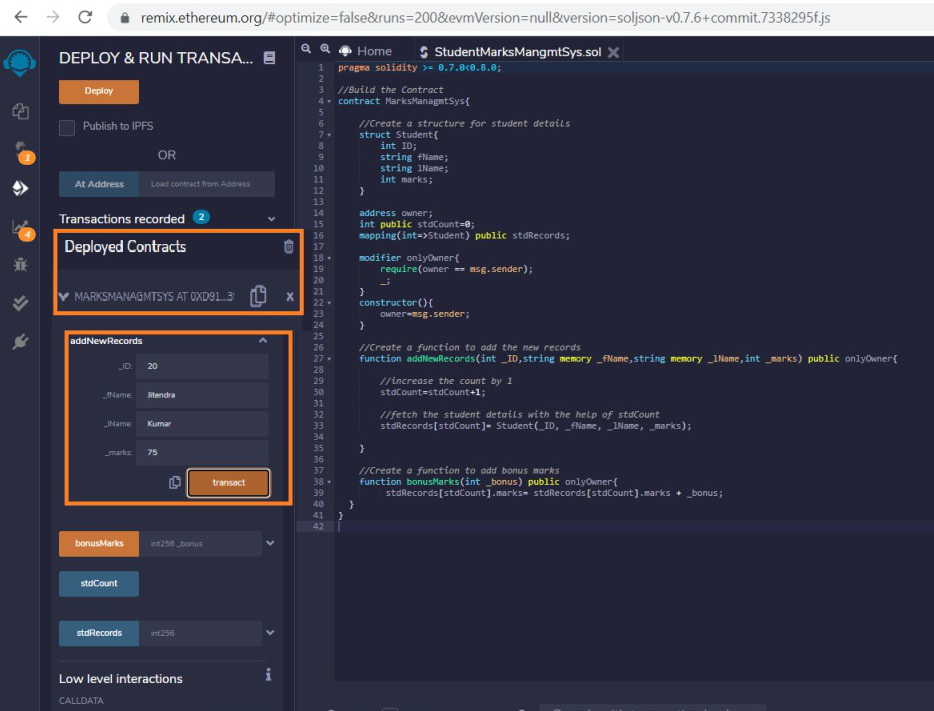This screenshot has height=711, width=934.
Task: Copy the deployed contract address
Action: [x=258, y=296]
